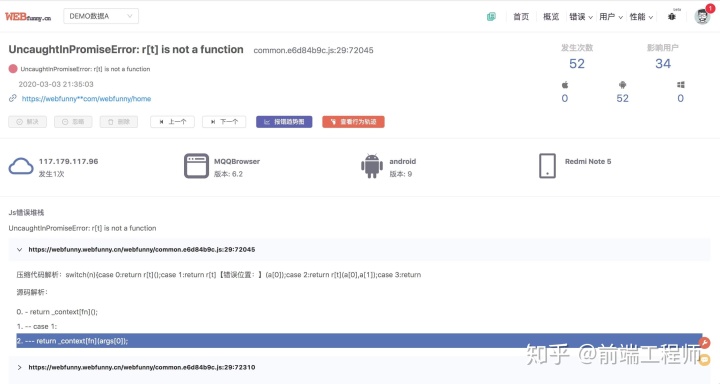The width and height of the screenshot is (720, 384).
Task: Select the Js错误堆栈 heading
Action: [x=26, y=212]
